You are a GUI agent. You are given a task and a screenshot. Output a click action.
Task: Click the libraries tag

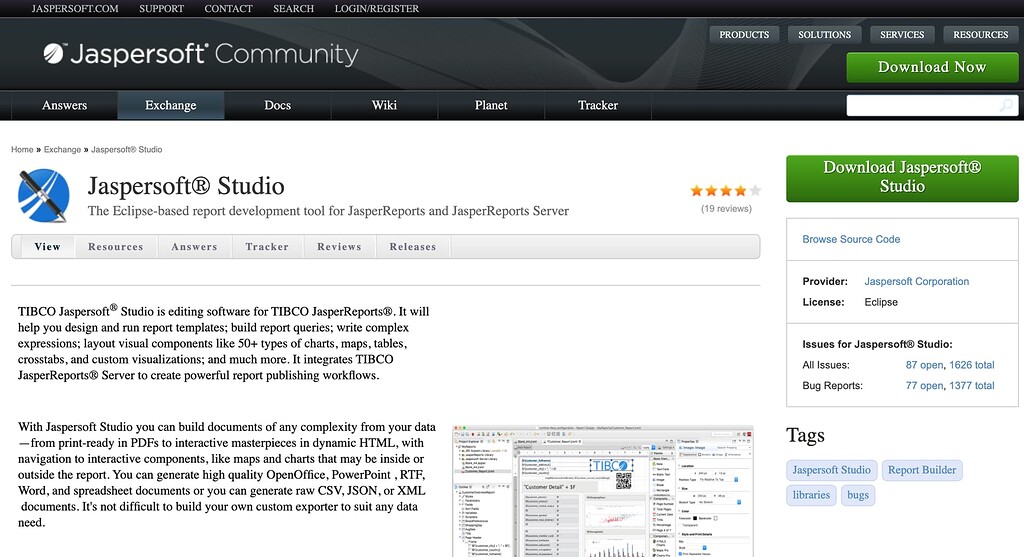pyautogui.click(x=811, y=495)
